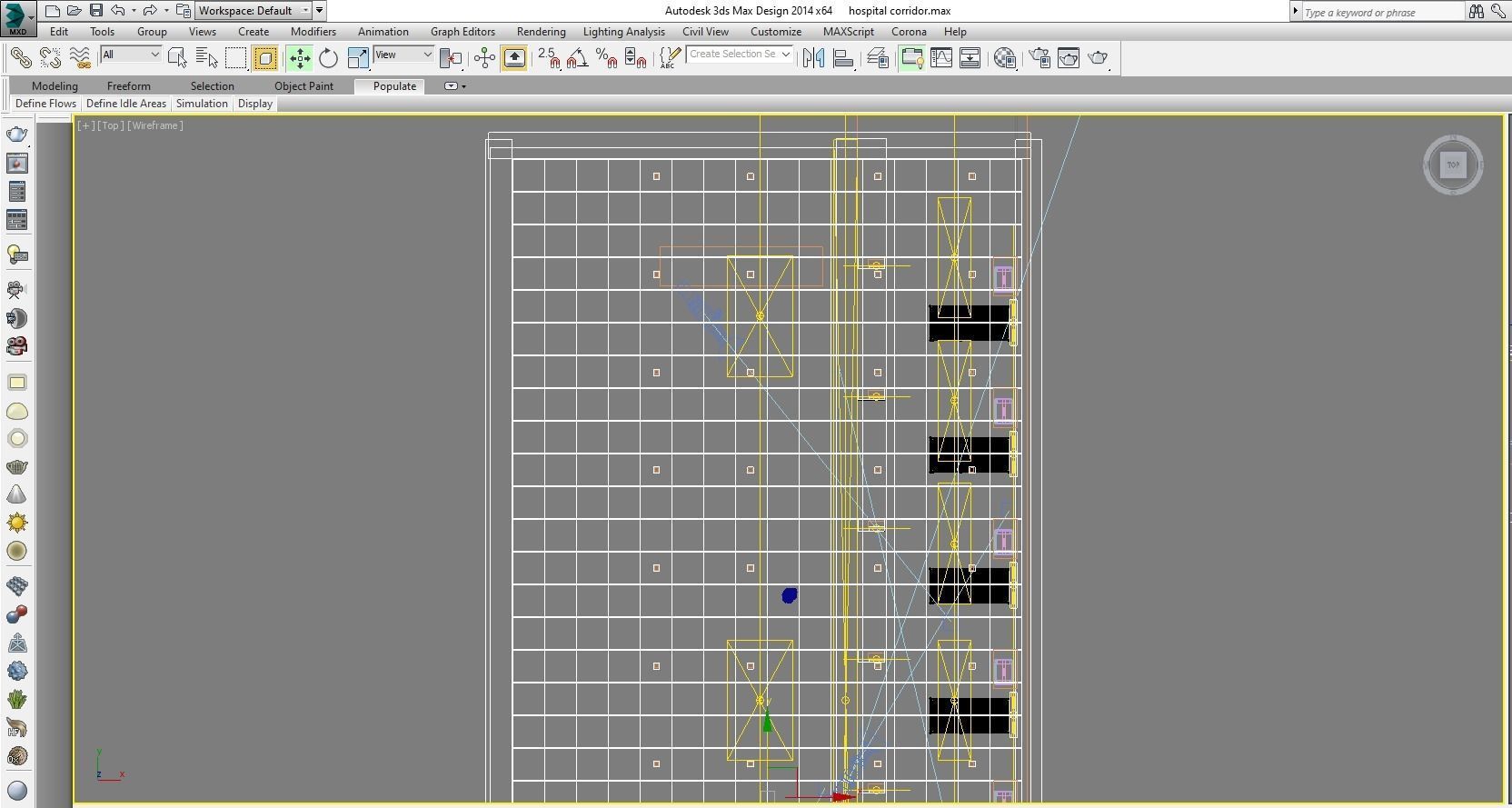Undo the last scene operation

point(117,11)
